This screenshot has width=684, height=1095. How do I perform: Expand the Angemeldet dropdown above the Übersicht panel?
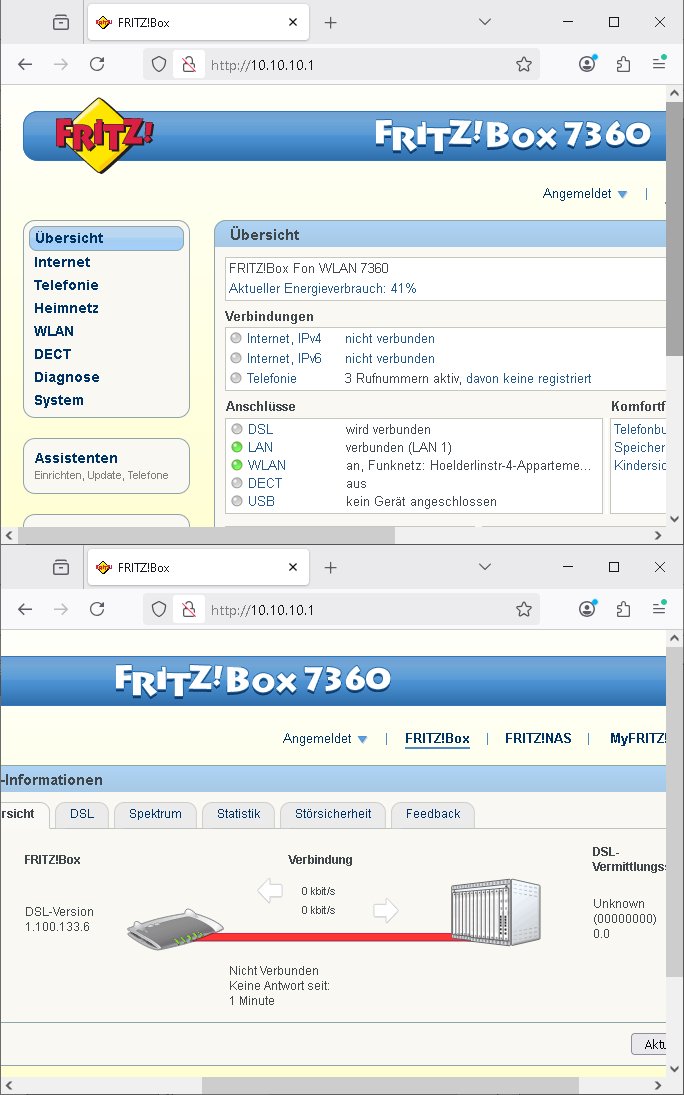(x=585, y=194)
